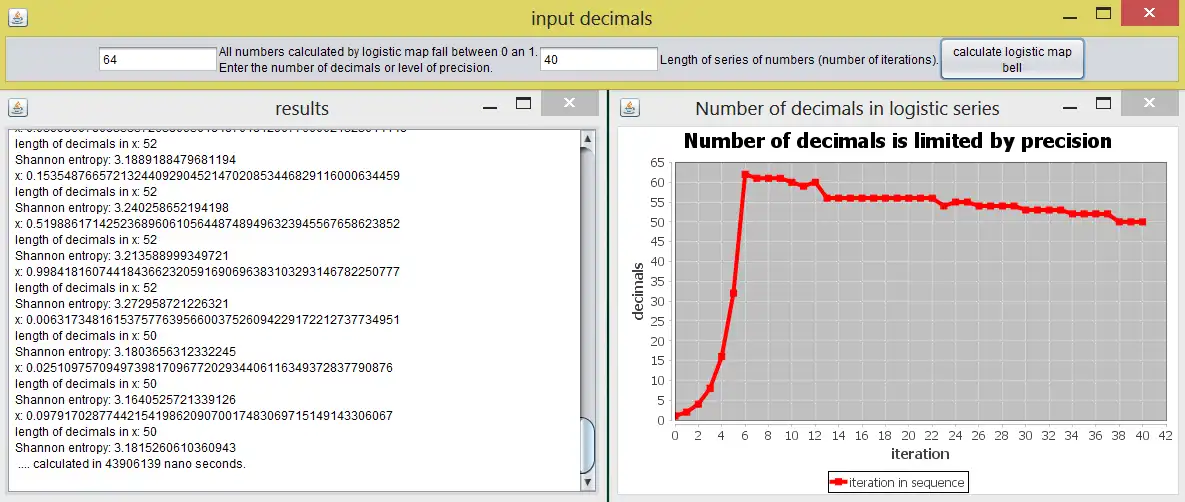Click the red legend marker for iteration in sequence

point(839,482)
